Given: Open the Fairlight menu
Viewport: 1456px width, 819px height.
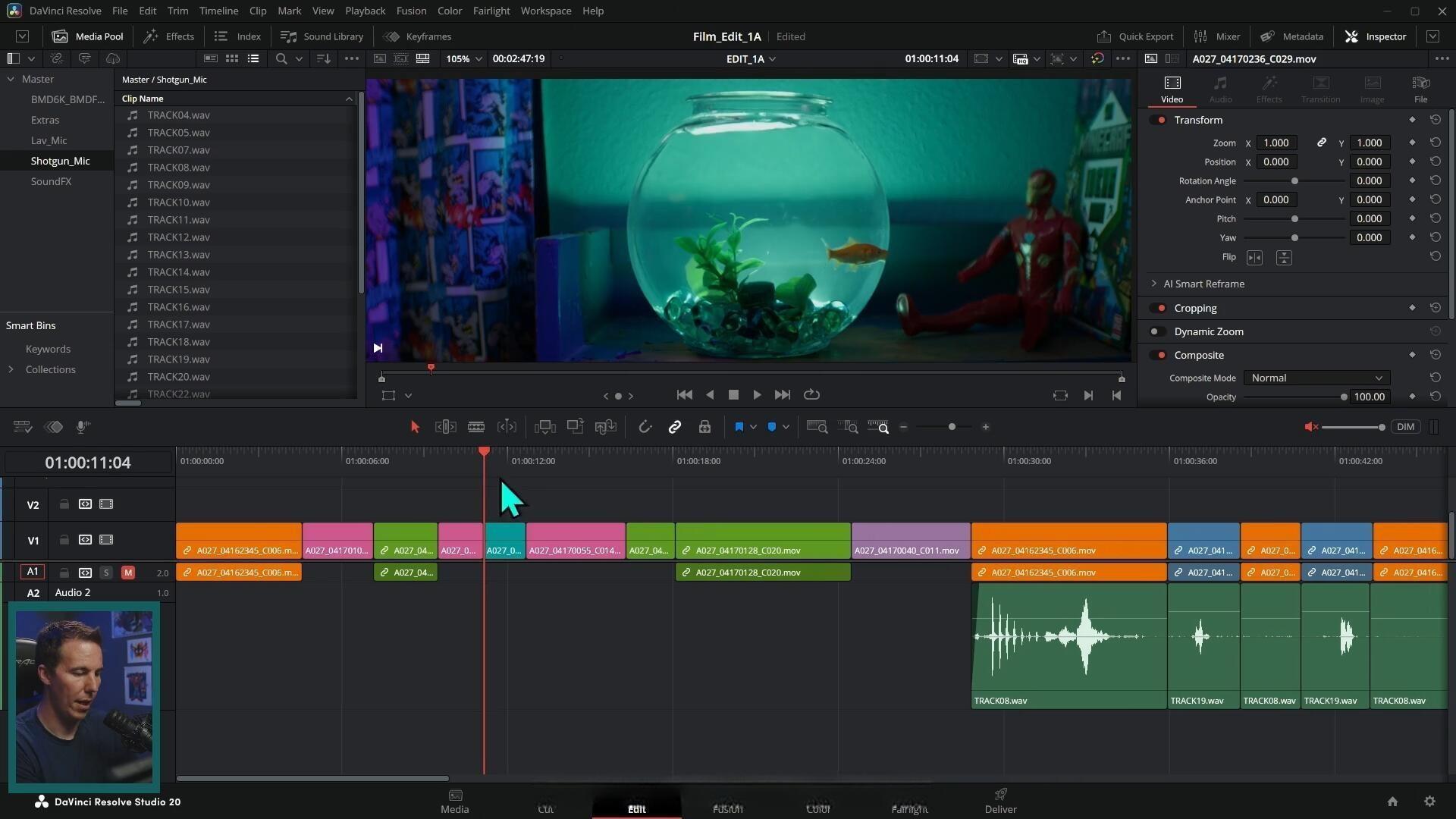Looking at the screenshot, I should (491, 11).
